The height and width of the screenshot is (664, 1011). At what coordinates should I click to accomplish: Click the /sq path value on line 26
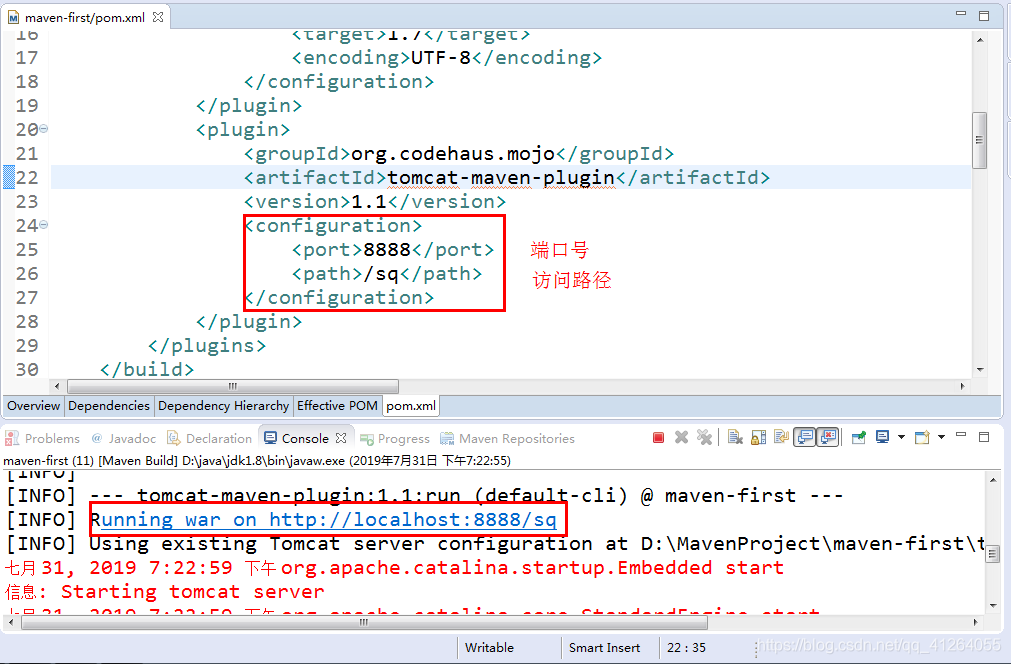point(381,274)
